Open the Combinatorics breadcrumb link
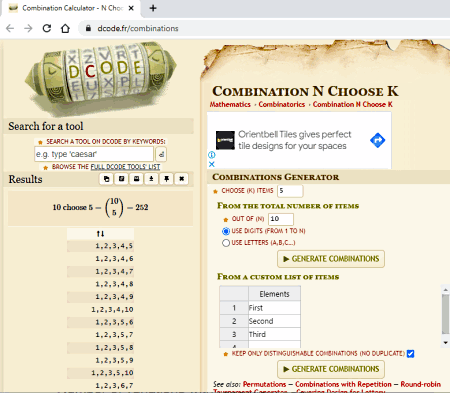 pyautogui.click(x=282, y=104)
